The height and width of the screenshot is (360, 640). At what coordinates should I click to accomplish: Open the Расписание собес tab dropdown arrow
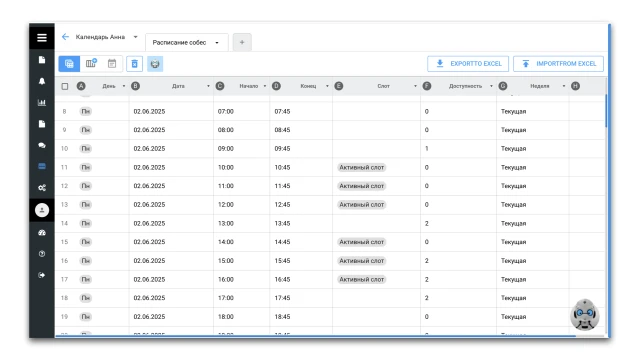(x=217, y=42)
